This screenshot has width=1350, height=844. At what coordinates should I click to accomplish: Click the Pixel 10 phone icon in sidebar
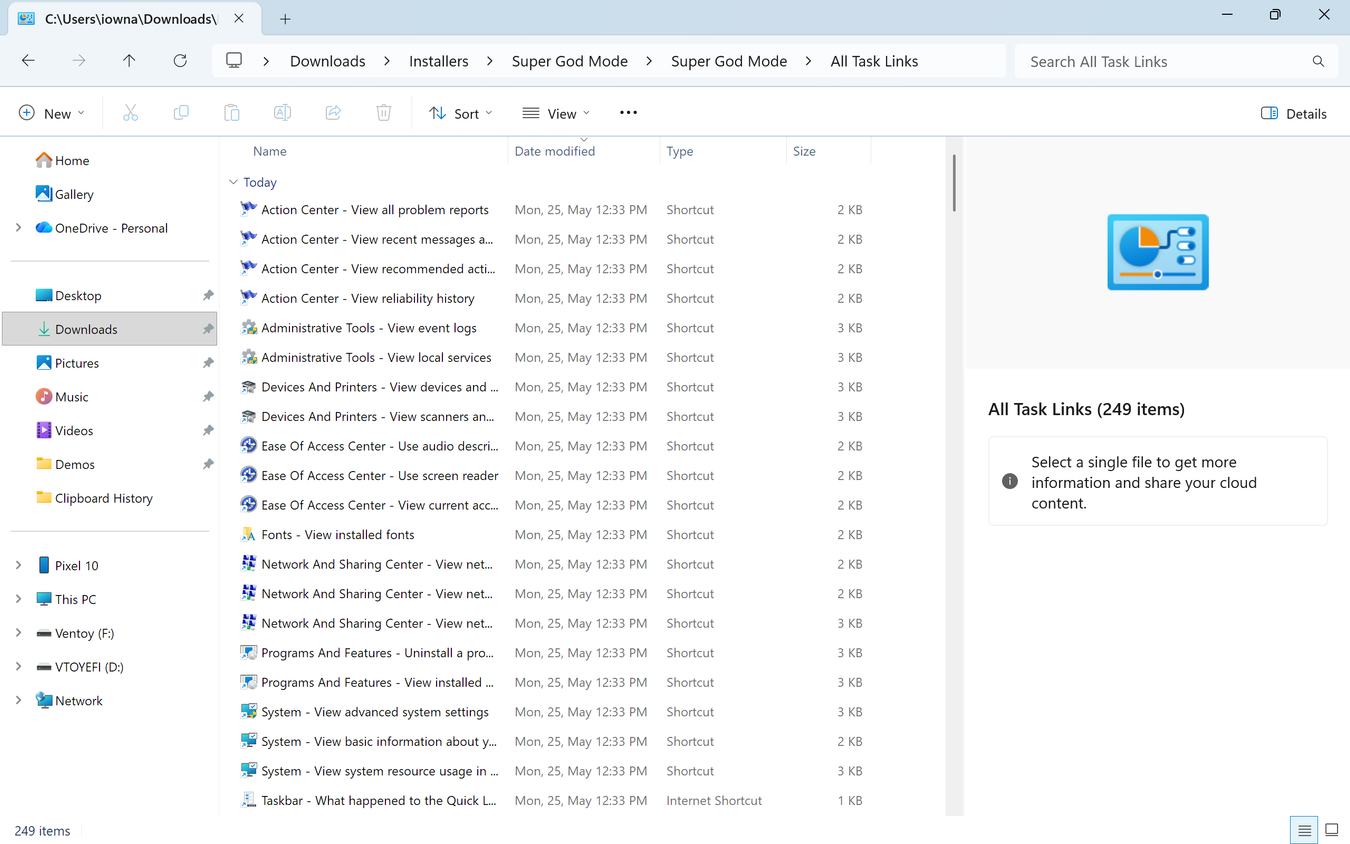tap(43, 565)
